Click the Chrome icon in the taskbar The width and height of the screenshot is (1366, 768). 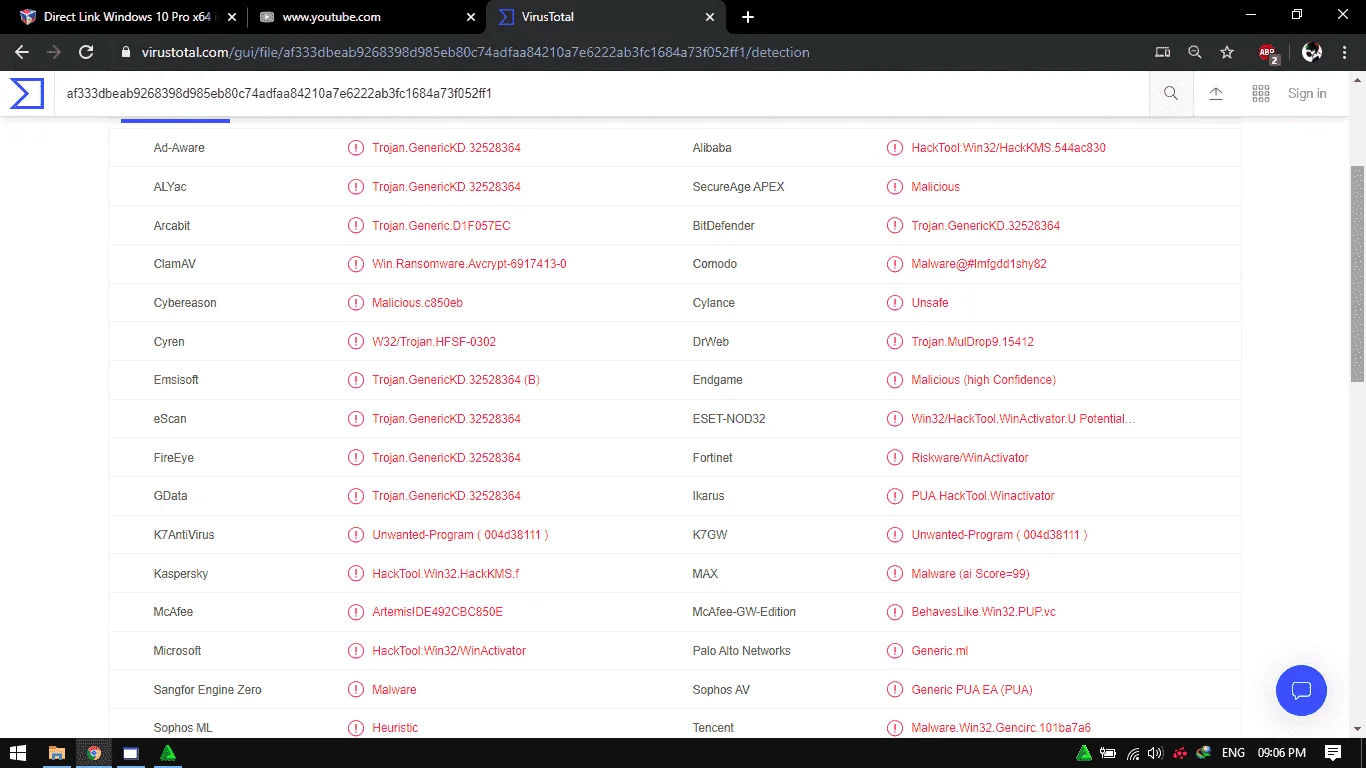pos(93,753)
